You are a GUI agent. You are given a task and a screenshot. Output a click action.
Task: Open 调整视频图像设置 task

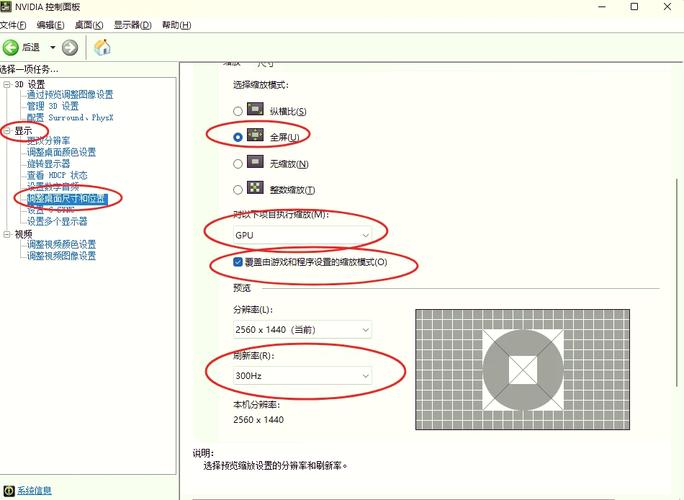[x=62, y=256]
